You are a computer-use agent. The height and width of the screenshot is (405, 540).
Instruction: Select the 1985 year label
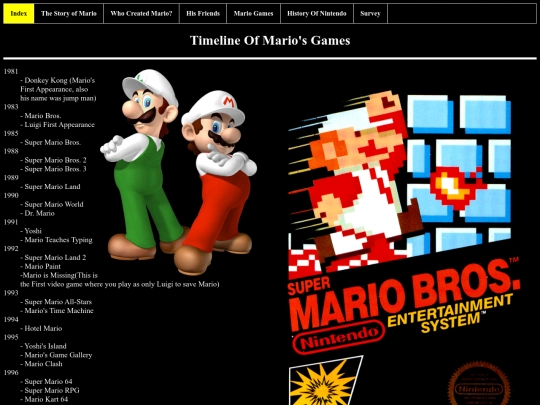(x=11, y=133)
